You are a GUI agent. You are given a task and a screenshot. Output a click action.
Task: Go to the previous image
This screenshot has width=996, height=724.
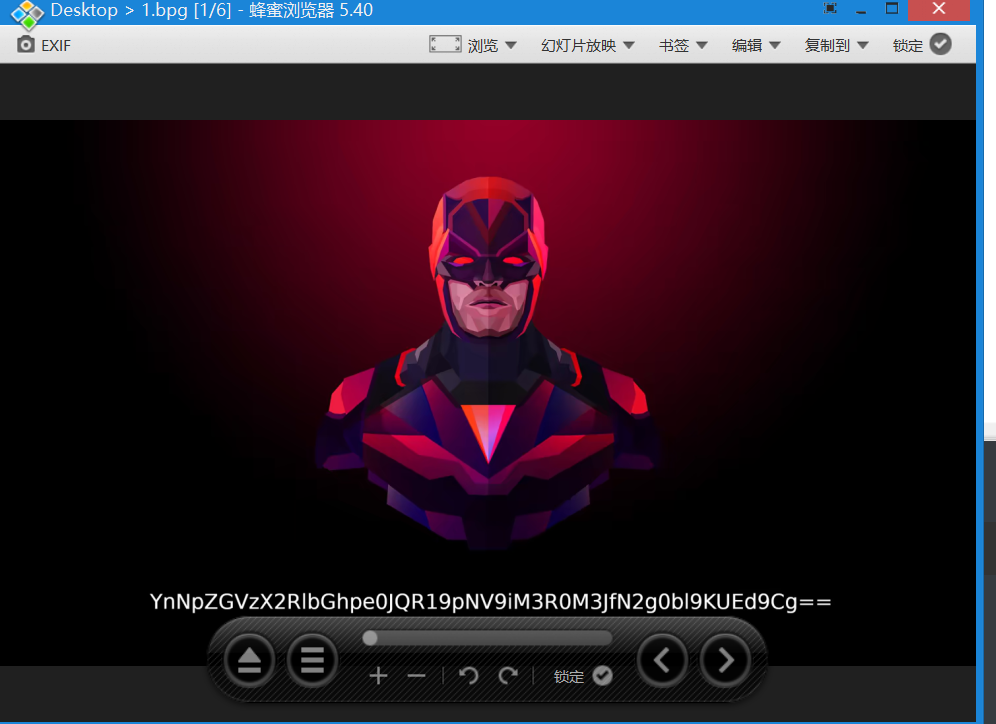click(663, 660)
